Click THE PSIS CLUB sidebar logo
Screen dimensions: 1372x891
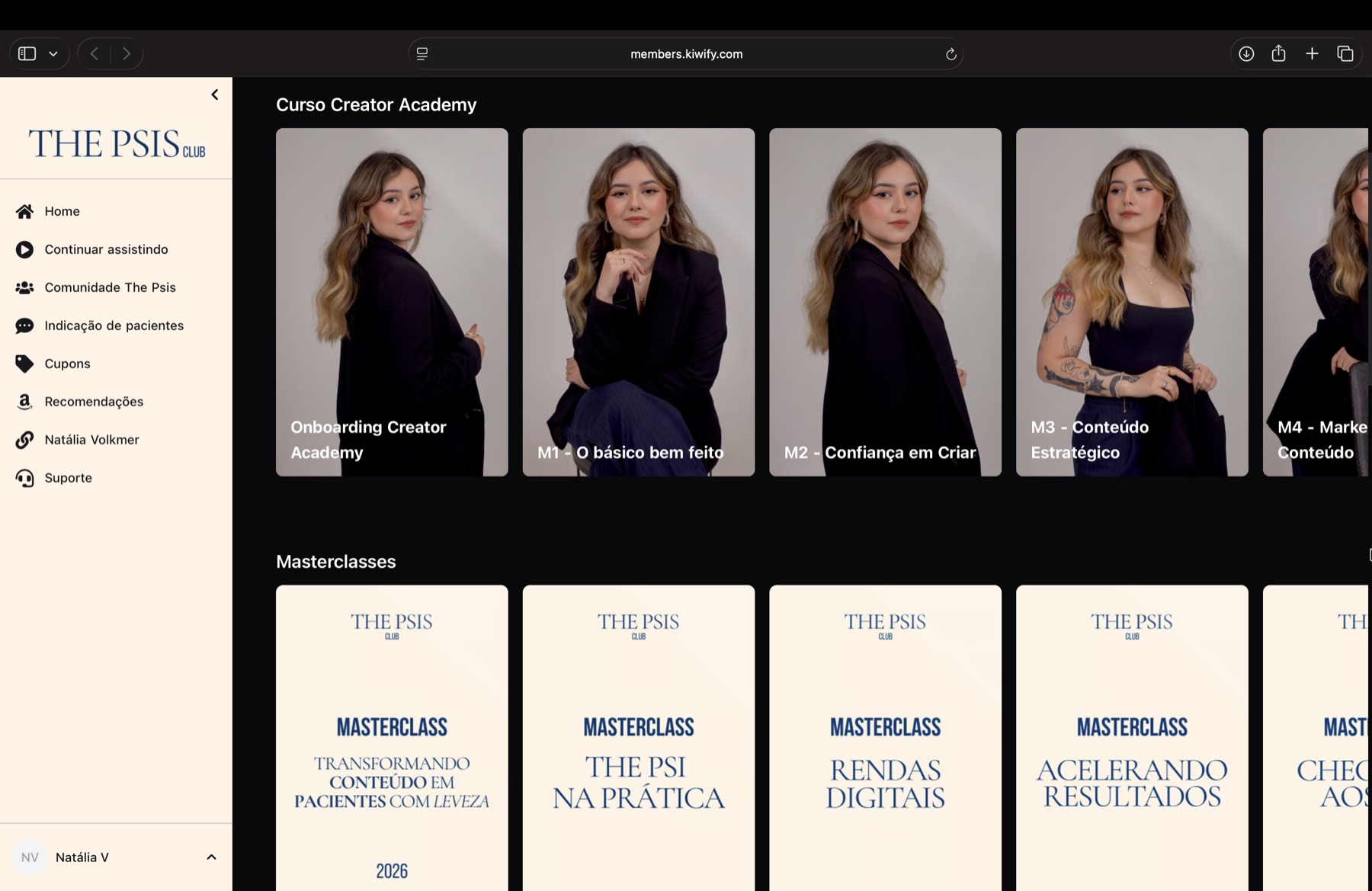coord(117,144)
